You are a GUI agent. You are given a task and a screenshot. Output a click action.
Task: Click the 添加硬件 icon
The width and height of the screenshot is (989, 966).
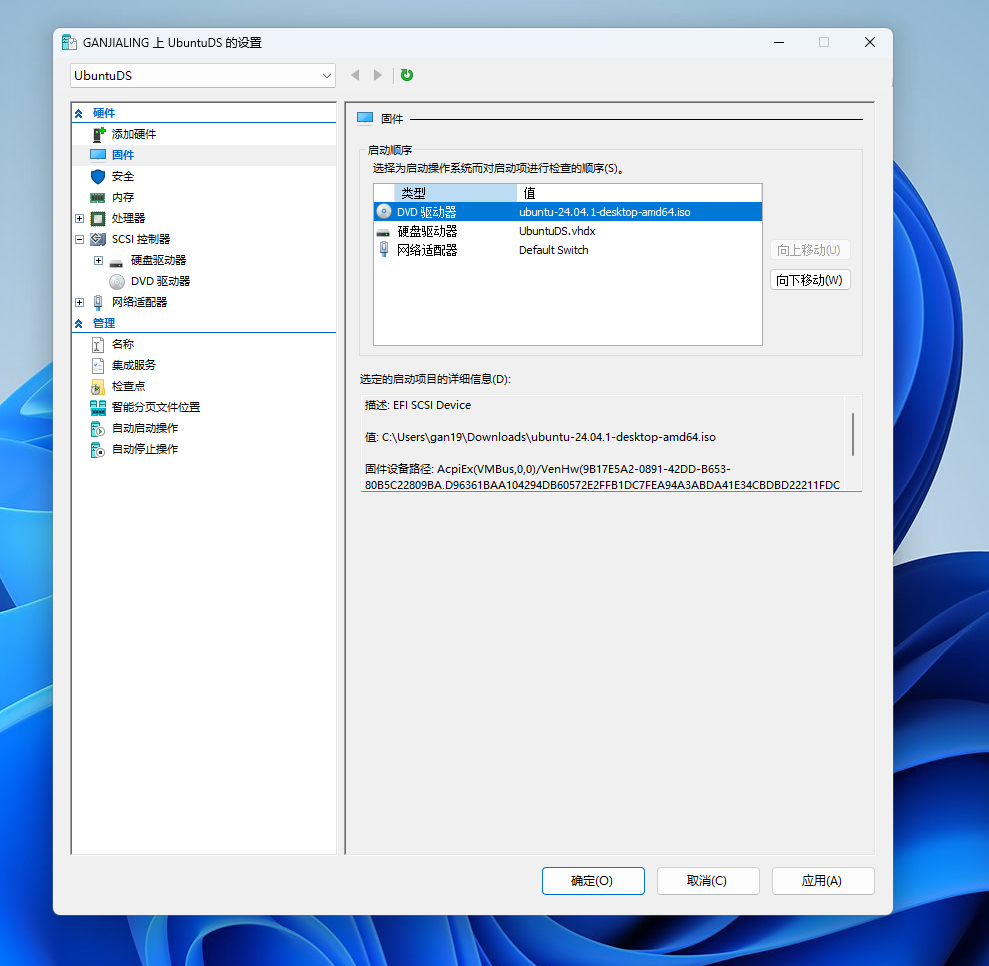point(98,134)
